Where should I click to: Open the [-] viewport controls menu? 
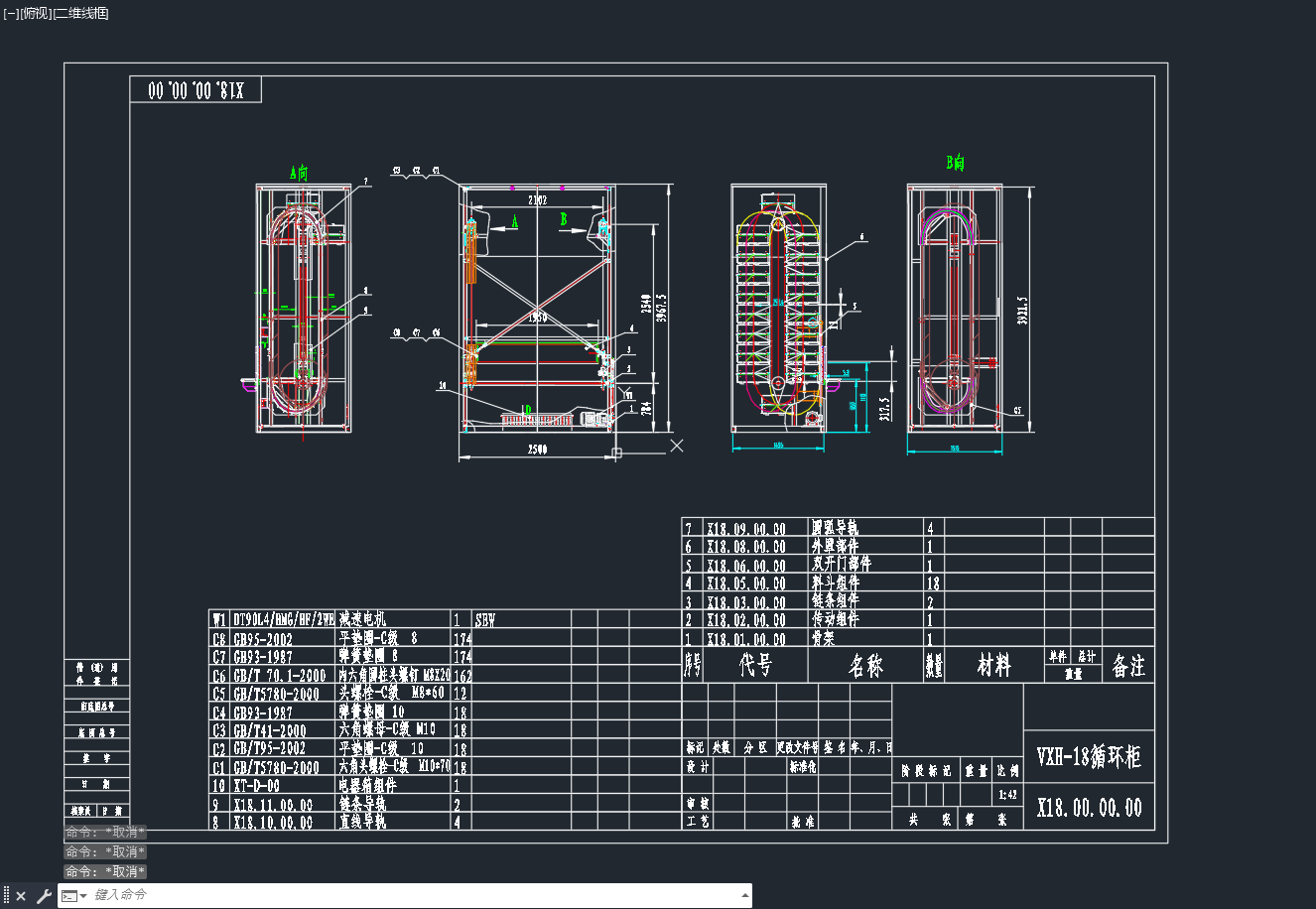(x=10, y=13)
